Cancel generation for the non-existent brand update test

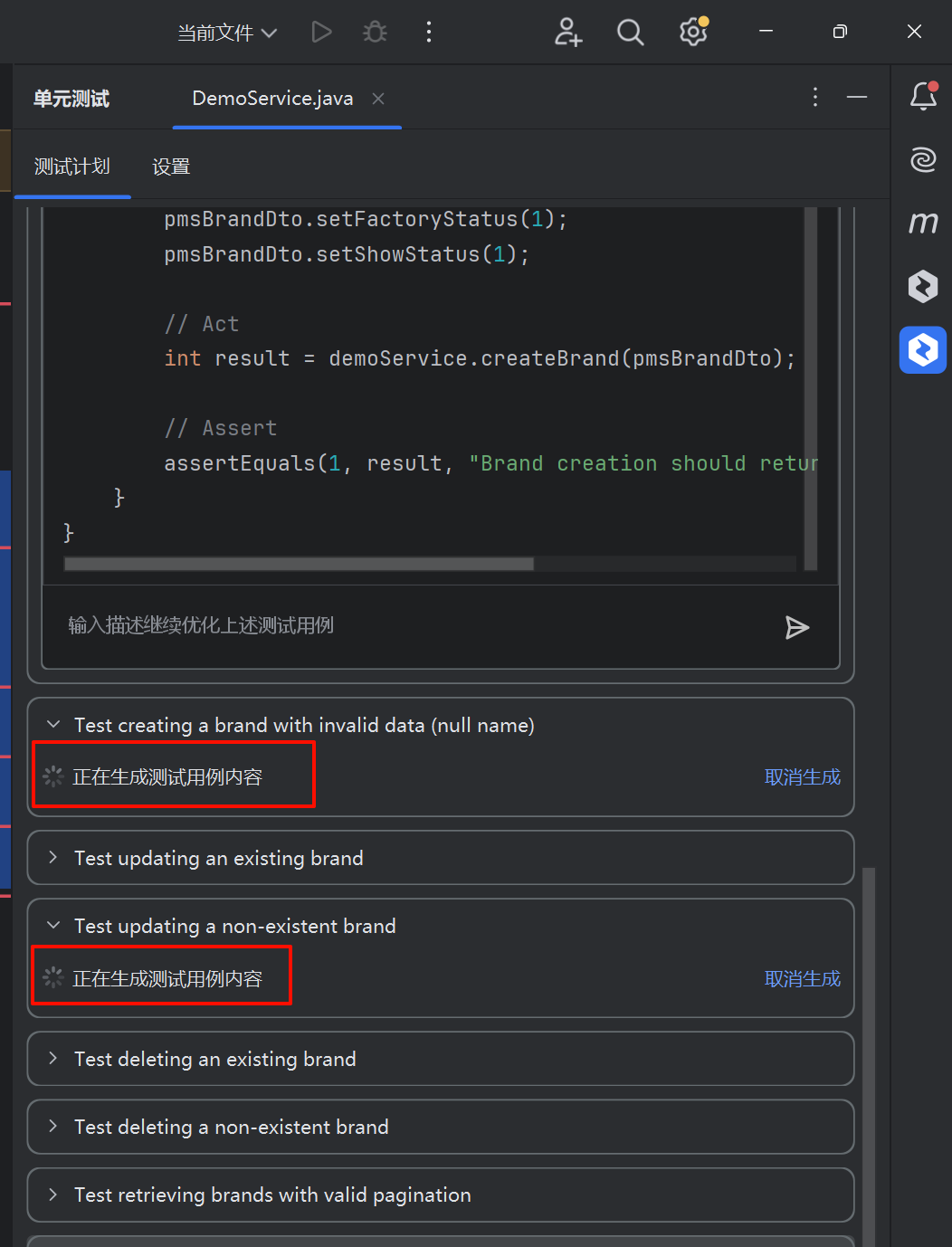(x=803, y=978)
